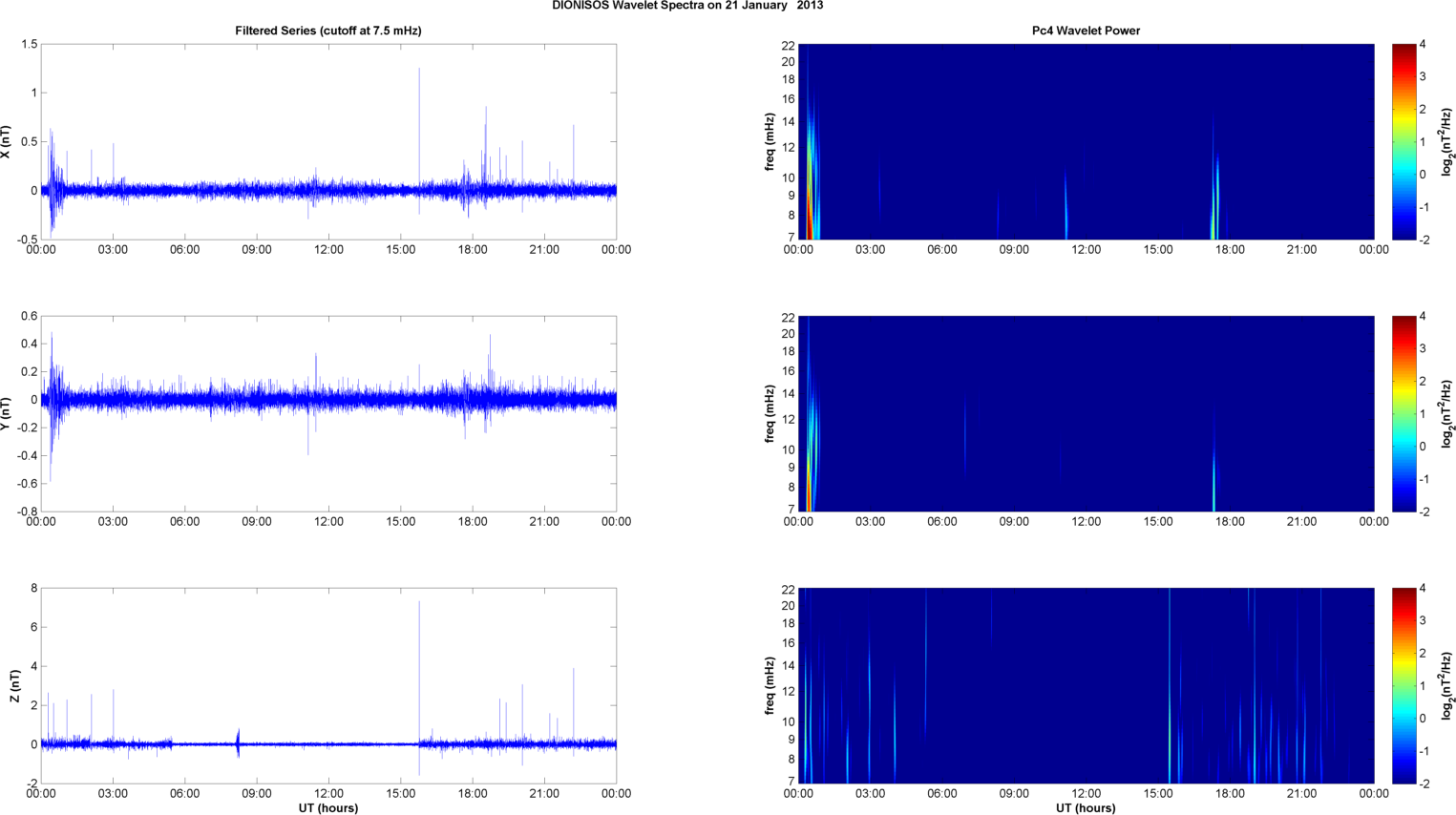Click the top spectrogram's colorbar
The image size is (1456, 815).
pyautogui.click(x=1403, y=141)
